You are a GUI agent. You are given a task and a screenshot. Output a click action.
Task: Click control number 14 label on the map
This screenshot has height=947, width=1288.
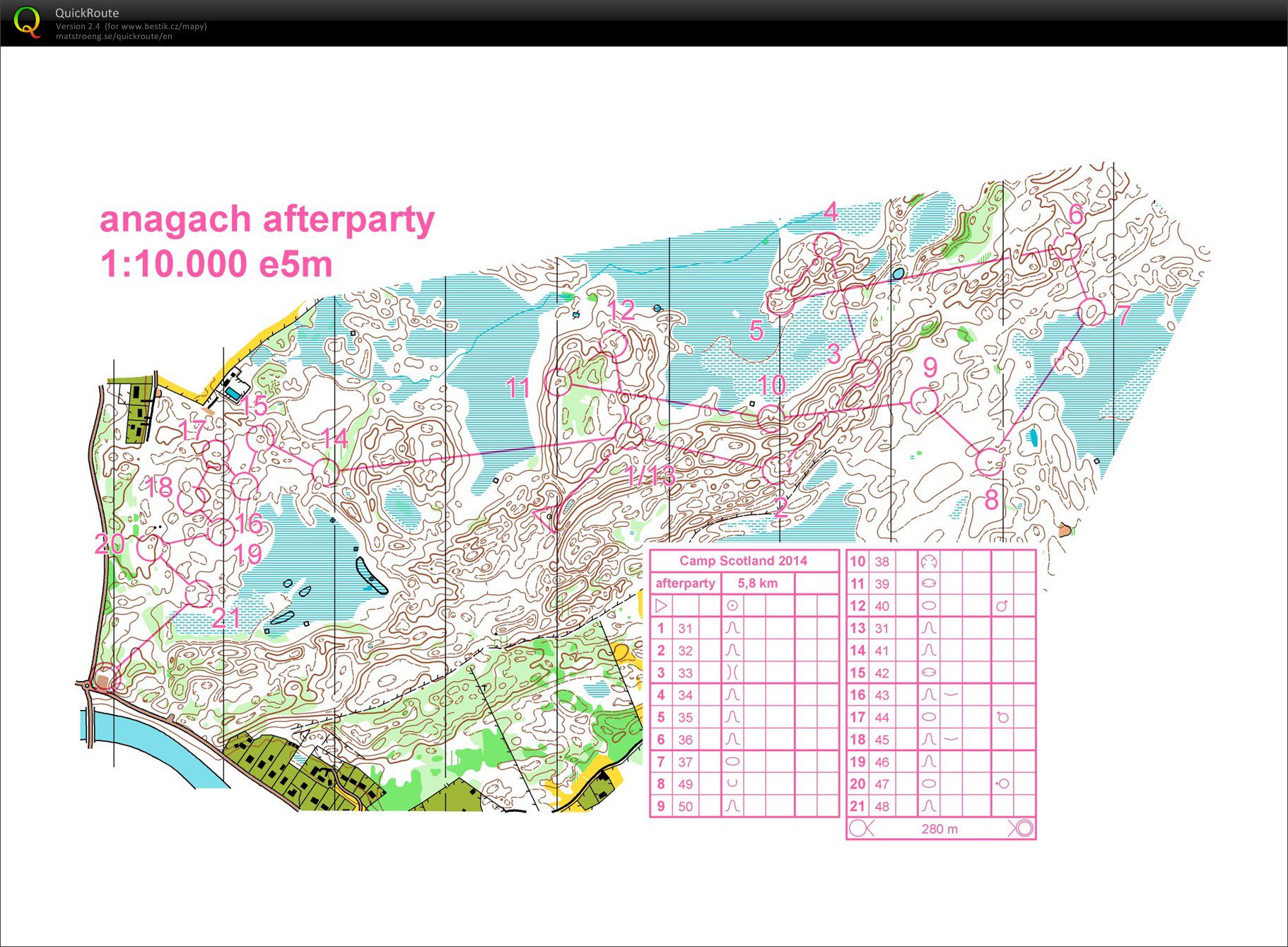click(x=334, y=438)
